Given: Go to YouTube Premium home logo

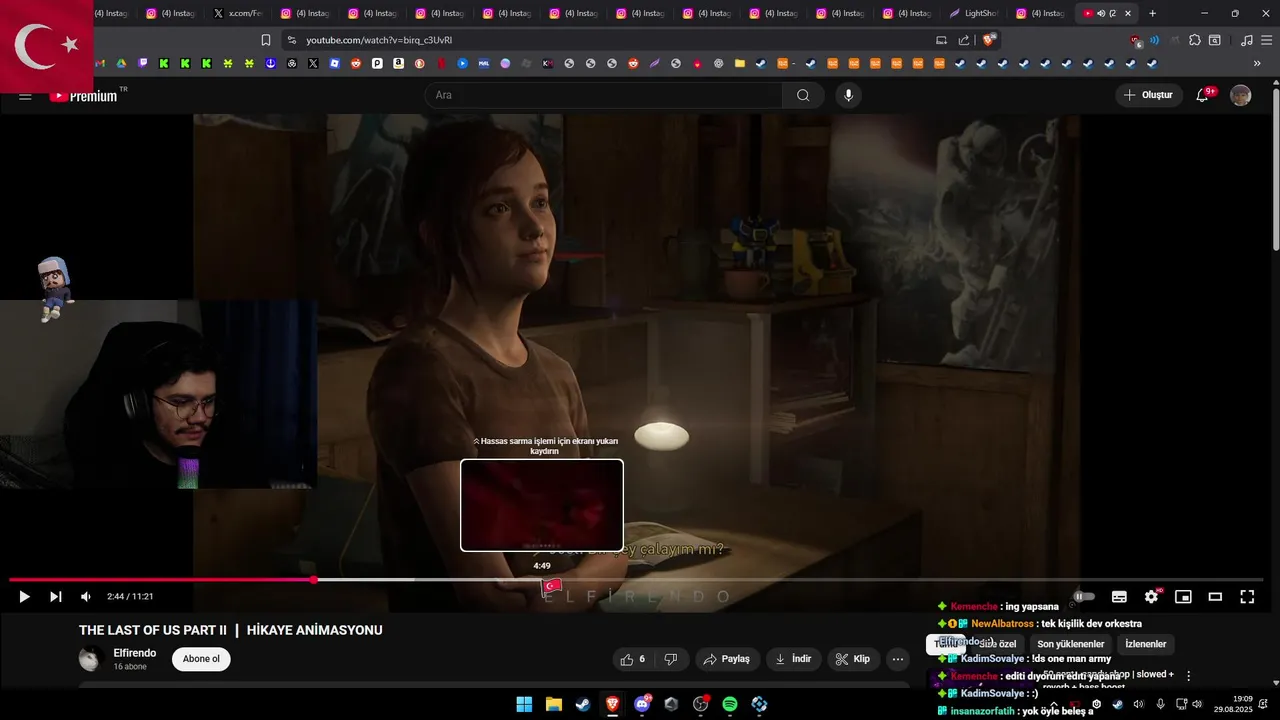Looking at the screenshot, I should [84, 95].
